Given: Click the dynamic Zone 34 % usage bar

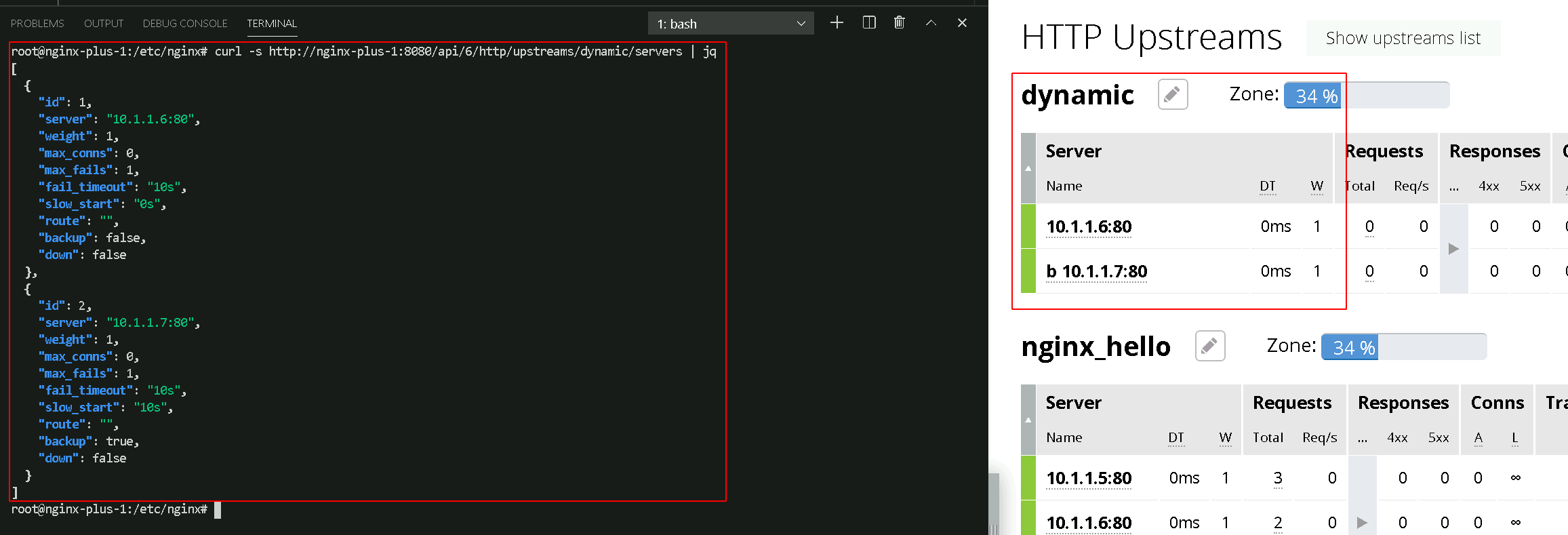Looking at the screenshot, I should click(x=1367, y=95).
